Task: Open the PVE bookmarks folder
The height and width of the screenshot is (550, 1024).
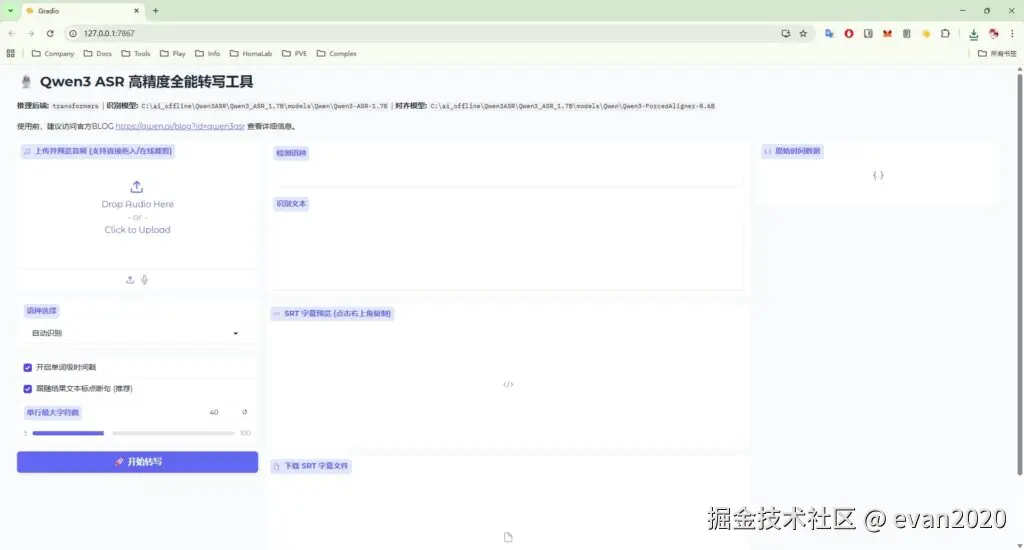Action: tap(295, 54)
